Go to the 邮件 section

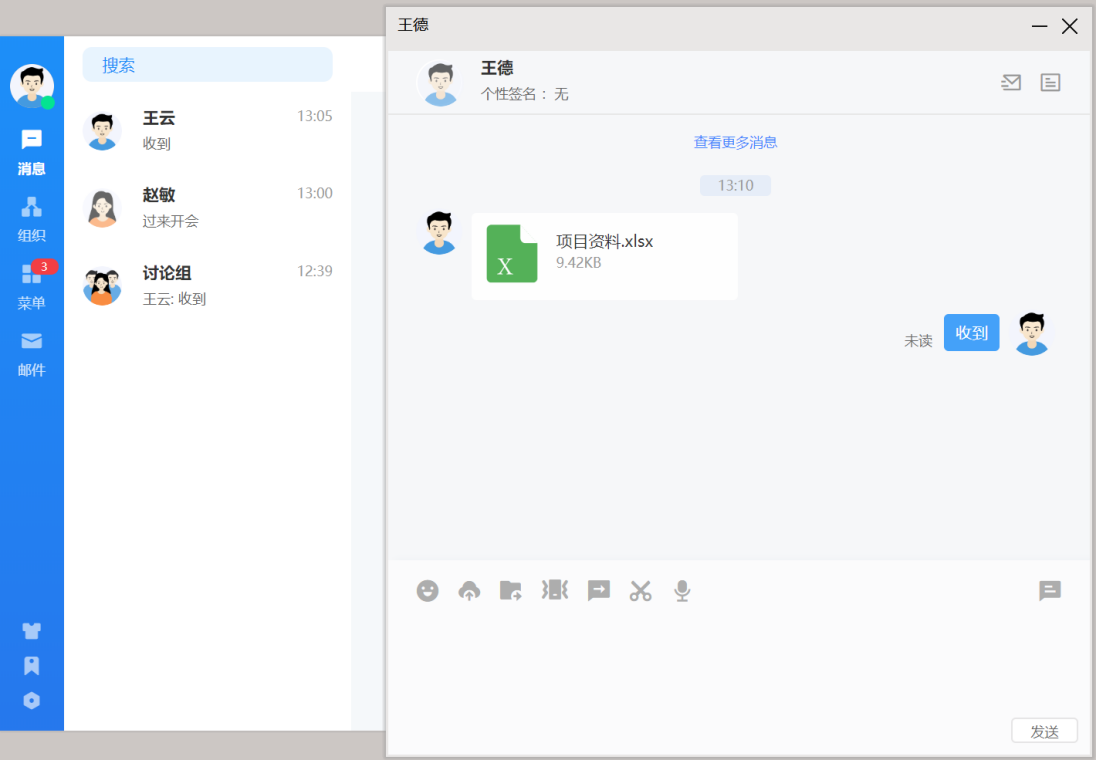tap(32, 353)
